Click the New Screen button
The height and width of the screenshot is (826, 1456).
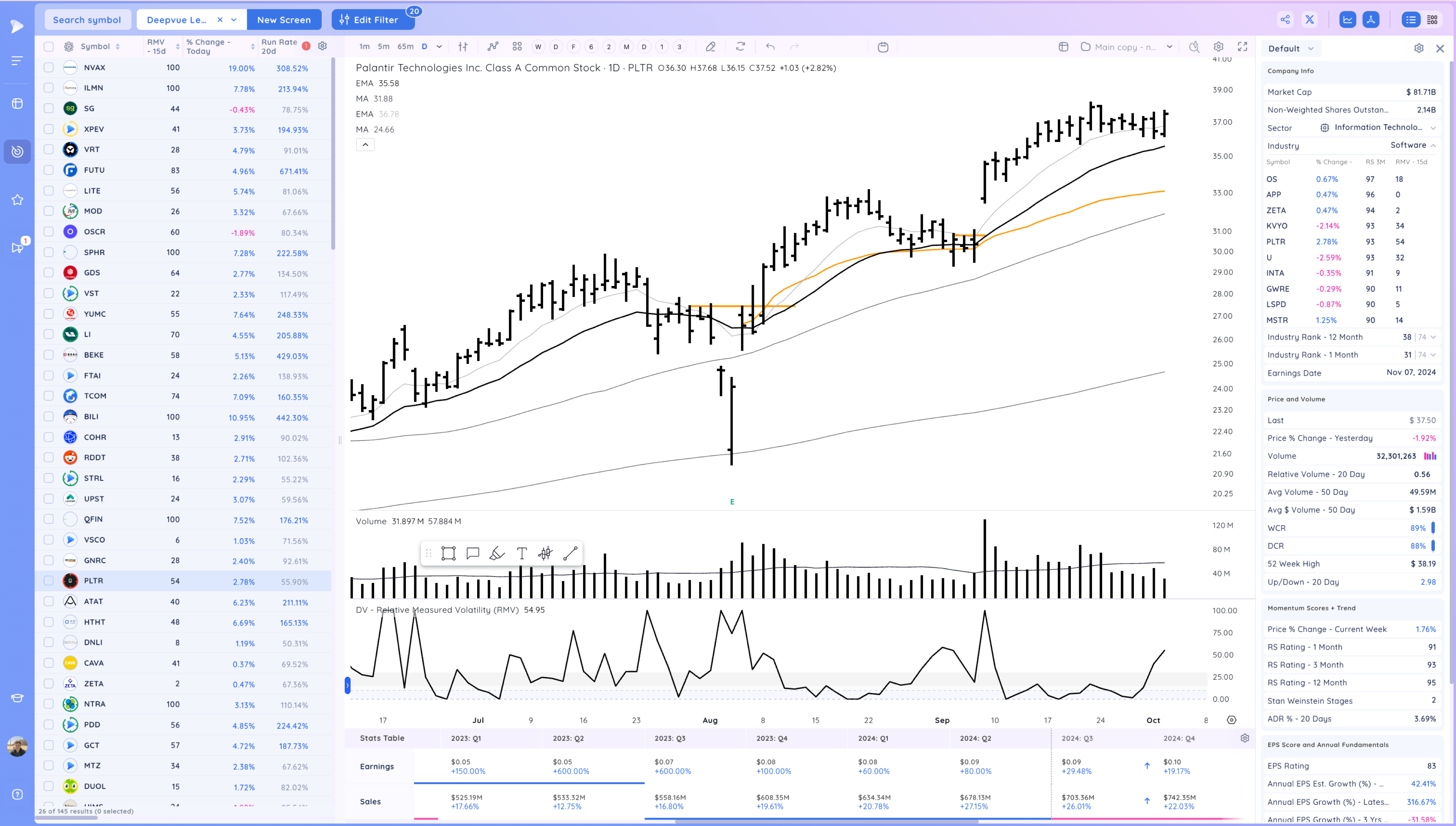point(284,20)
